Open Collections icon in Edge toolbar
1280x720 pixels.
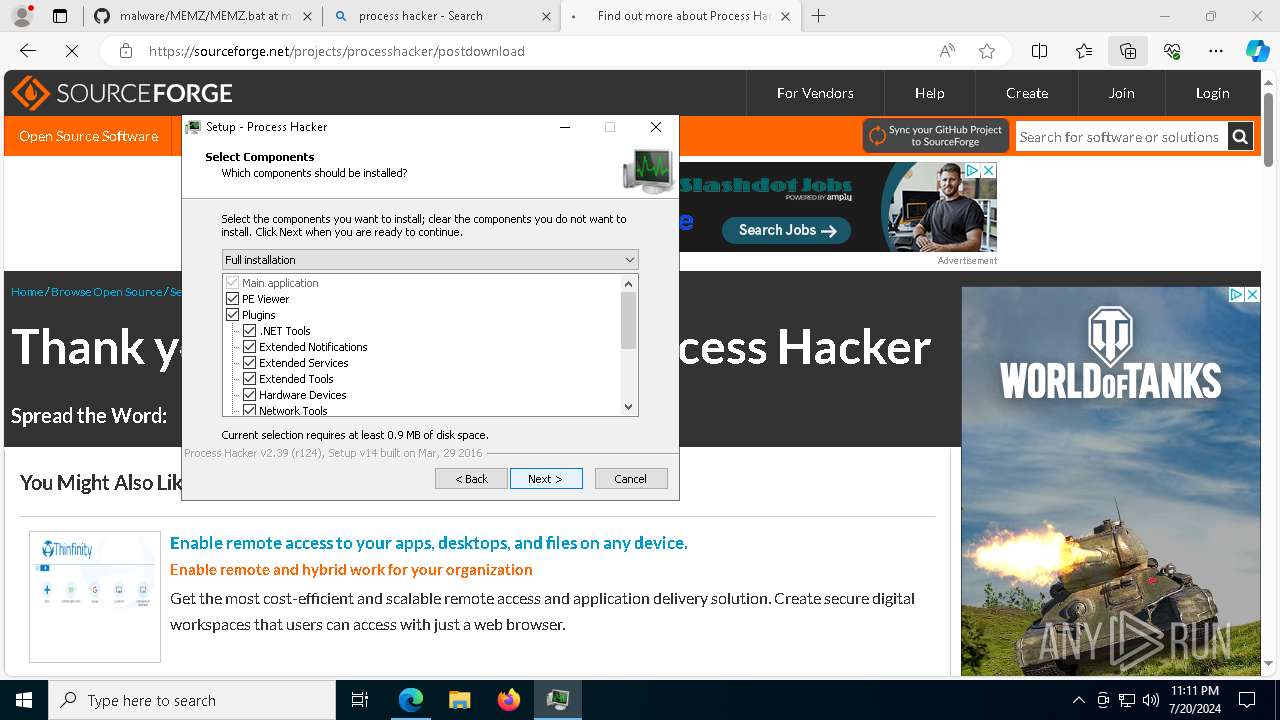(x=1128, y=51)
